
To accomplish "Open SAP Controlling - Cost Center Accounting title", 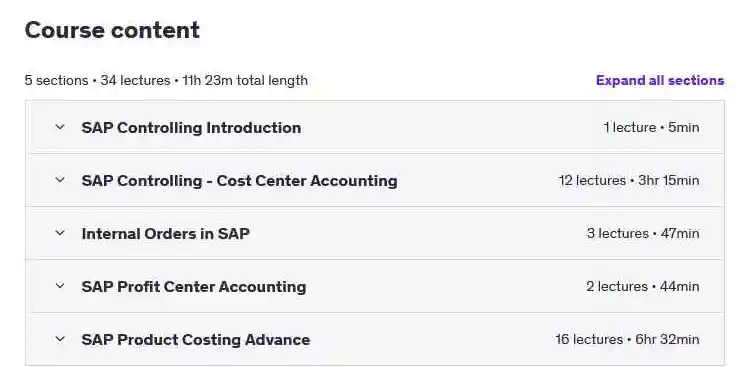I will click(239, 181).
